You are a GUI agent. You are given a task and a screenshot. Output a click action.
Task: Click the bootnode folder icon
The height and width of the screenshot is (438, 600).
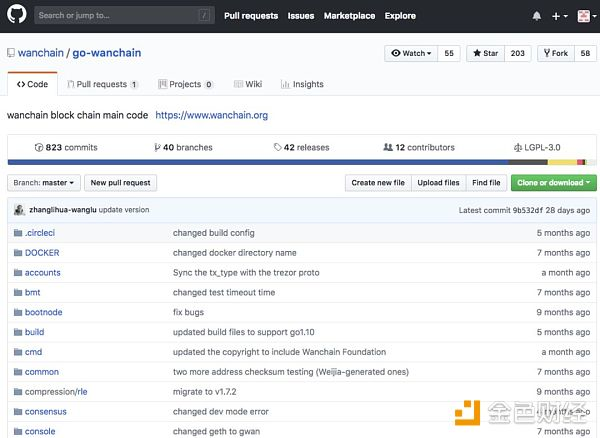click(x=18, y=312)
